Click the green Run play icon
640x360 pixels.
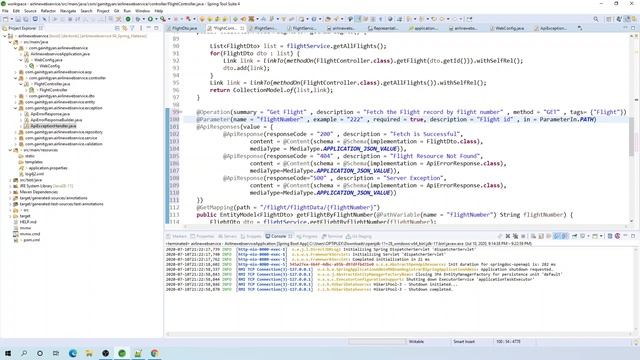pyautogui.click(x=150, y=19)
